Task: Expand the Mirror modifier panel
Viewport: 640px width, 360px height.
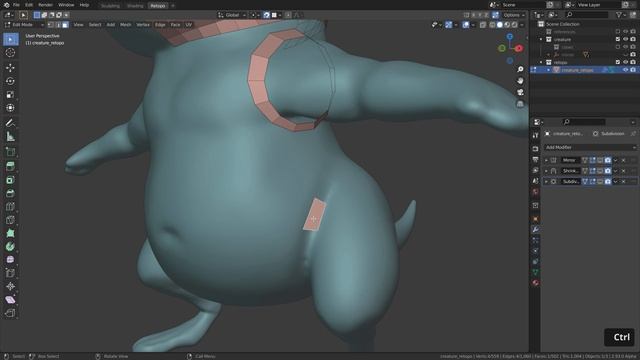Action: pyautogui.click(x=547, y=160)
